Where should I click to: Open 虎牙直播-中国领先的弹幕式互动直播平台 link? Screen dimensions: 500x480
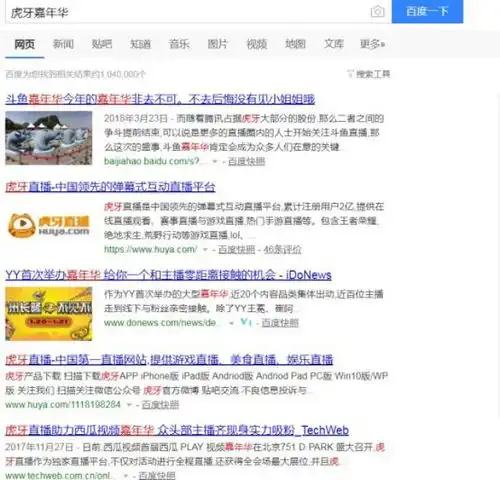[110, 187]
